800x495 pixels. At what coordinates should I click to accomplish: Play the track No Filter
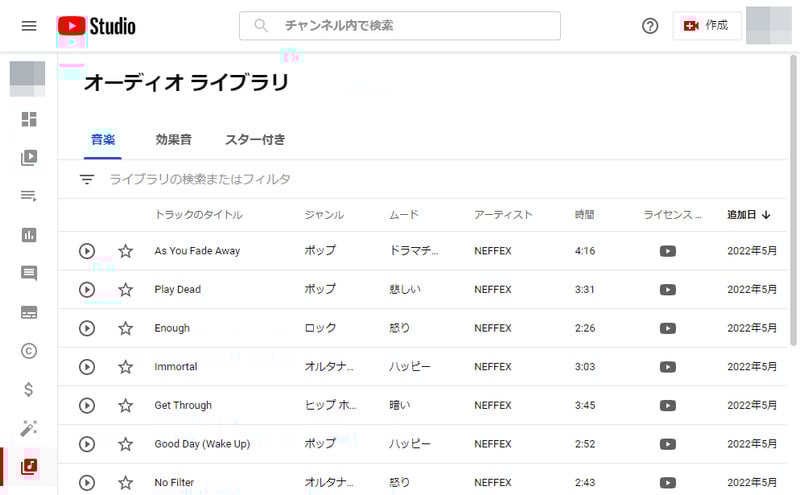(87, 483)
